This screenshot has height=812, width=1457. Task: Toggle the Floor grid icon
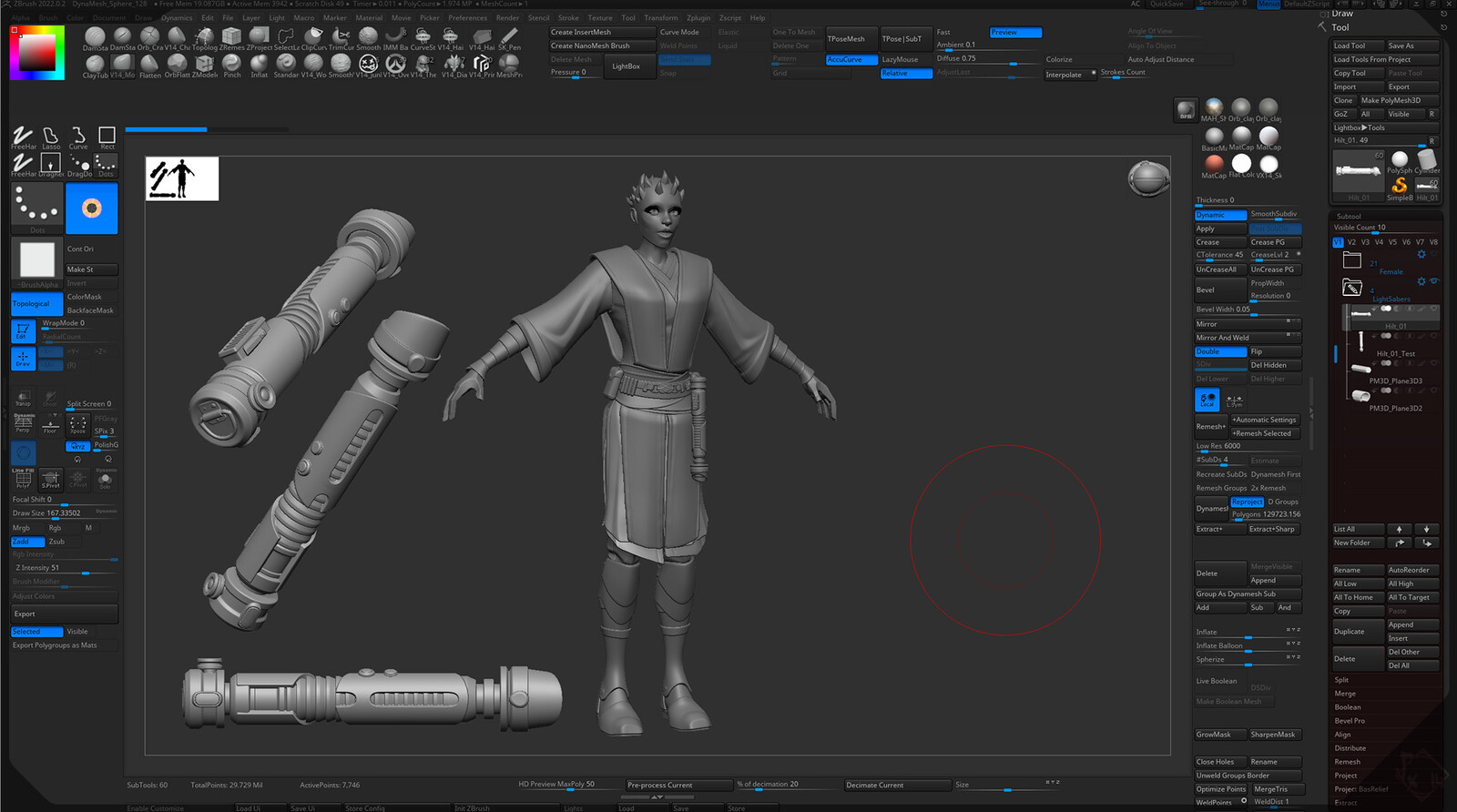coord(50,425)
